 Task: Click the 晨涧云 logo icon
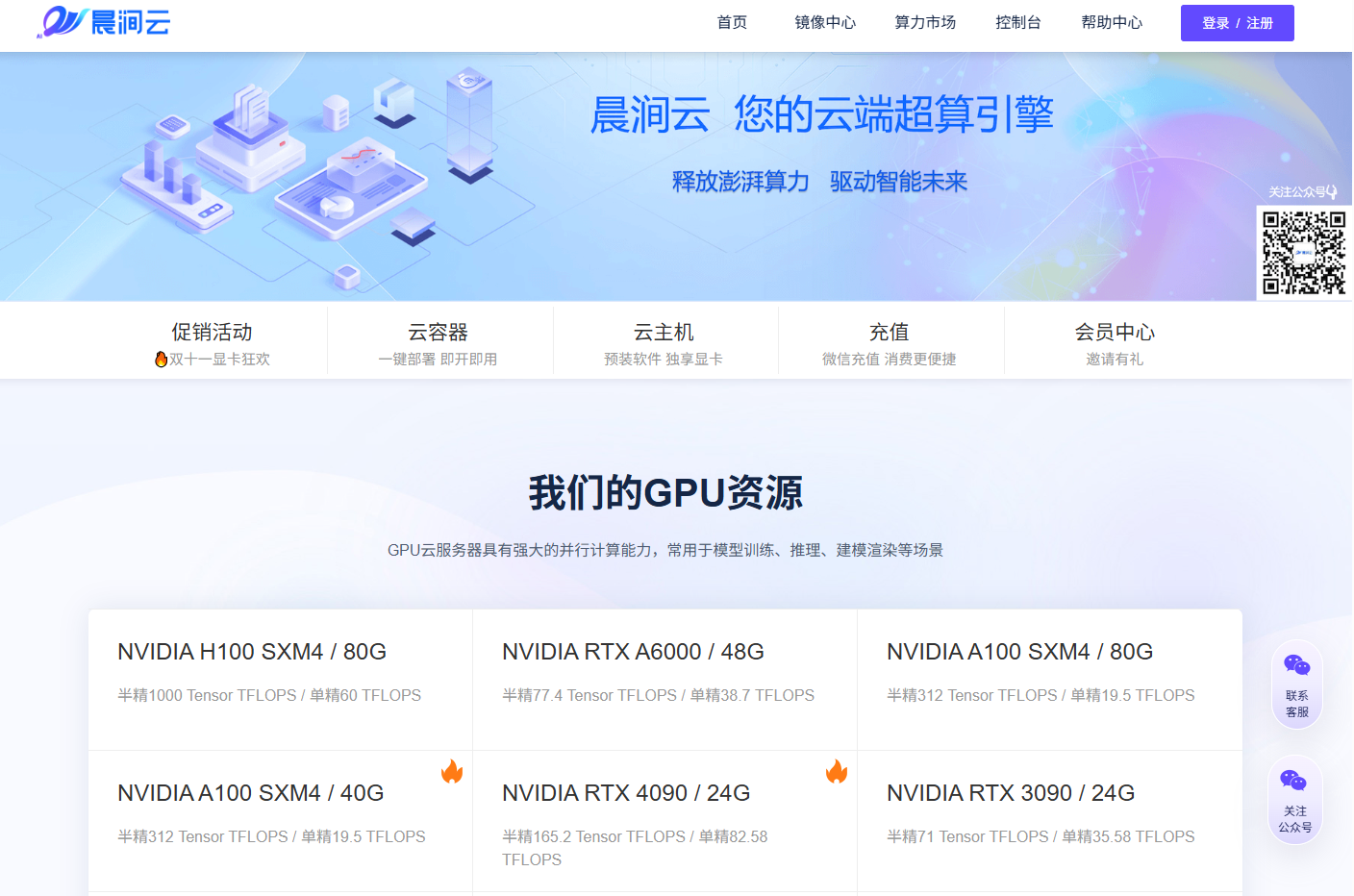[63, 21]
